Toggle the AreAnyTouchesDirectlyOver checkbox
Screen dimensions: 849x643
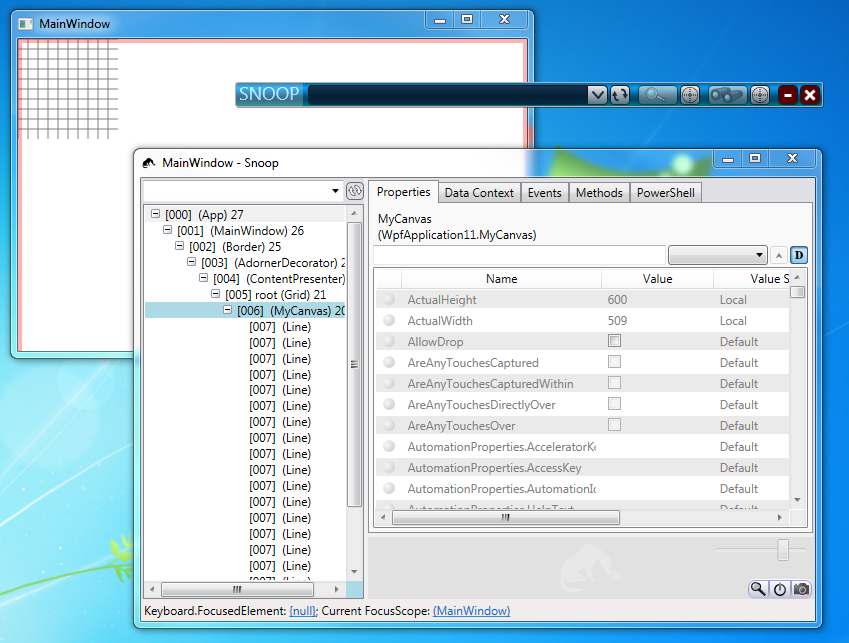(614, 404)
